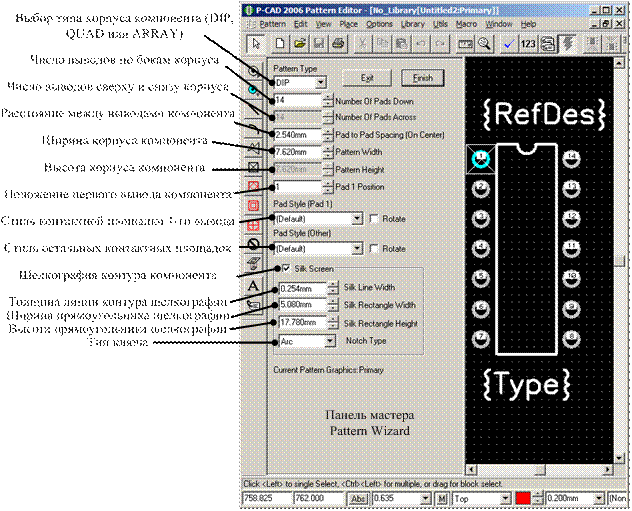Open the 0.635 grid size dropdown
632x511 pixels.
(x=425, y=499)
